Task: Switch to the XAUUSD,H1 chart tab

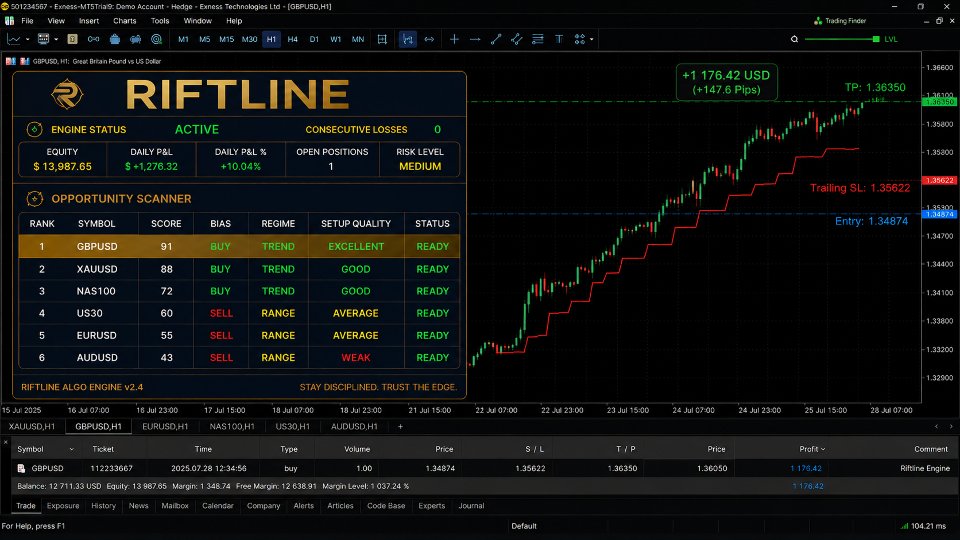Action: (x=32, y=426)
